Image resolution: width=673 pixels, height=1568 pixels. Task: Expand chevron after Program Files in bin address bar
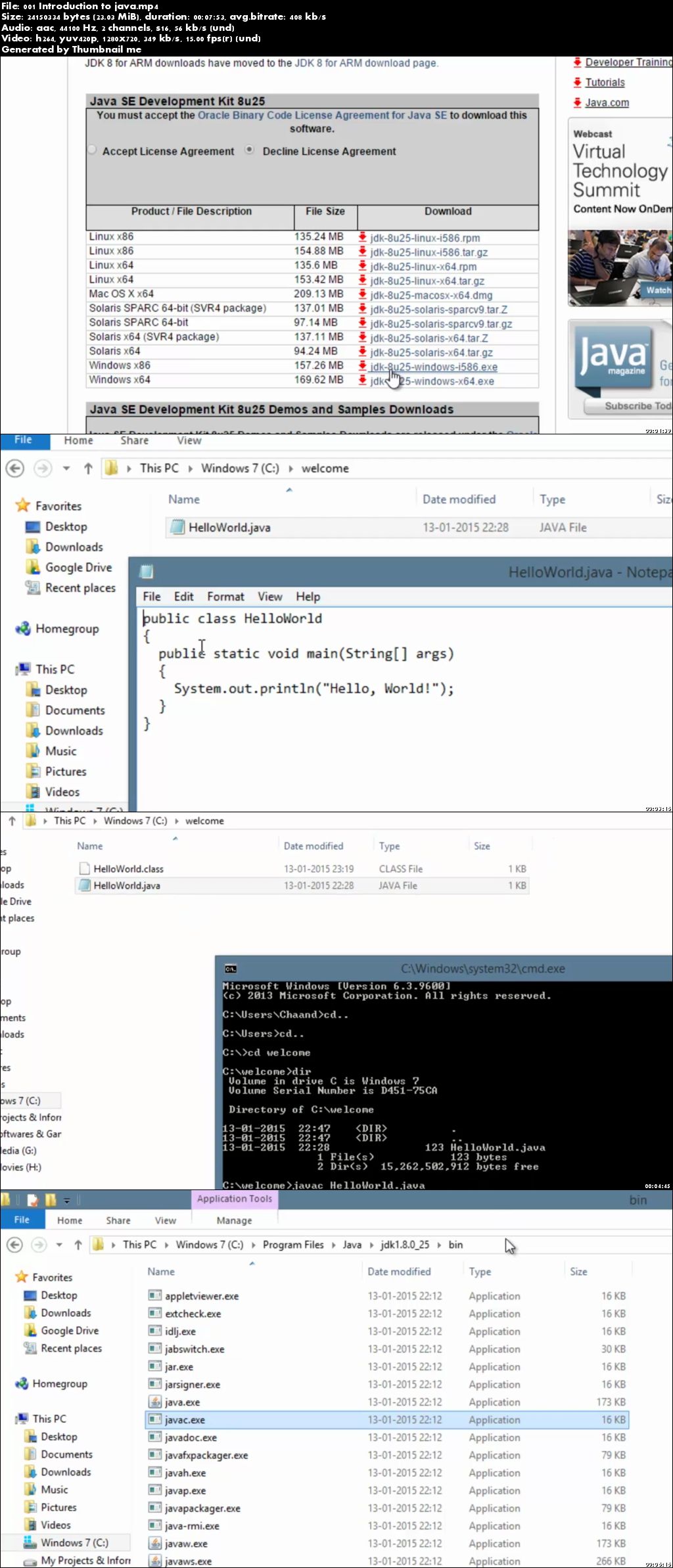click(x=334, y=1245)
